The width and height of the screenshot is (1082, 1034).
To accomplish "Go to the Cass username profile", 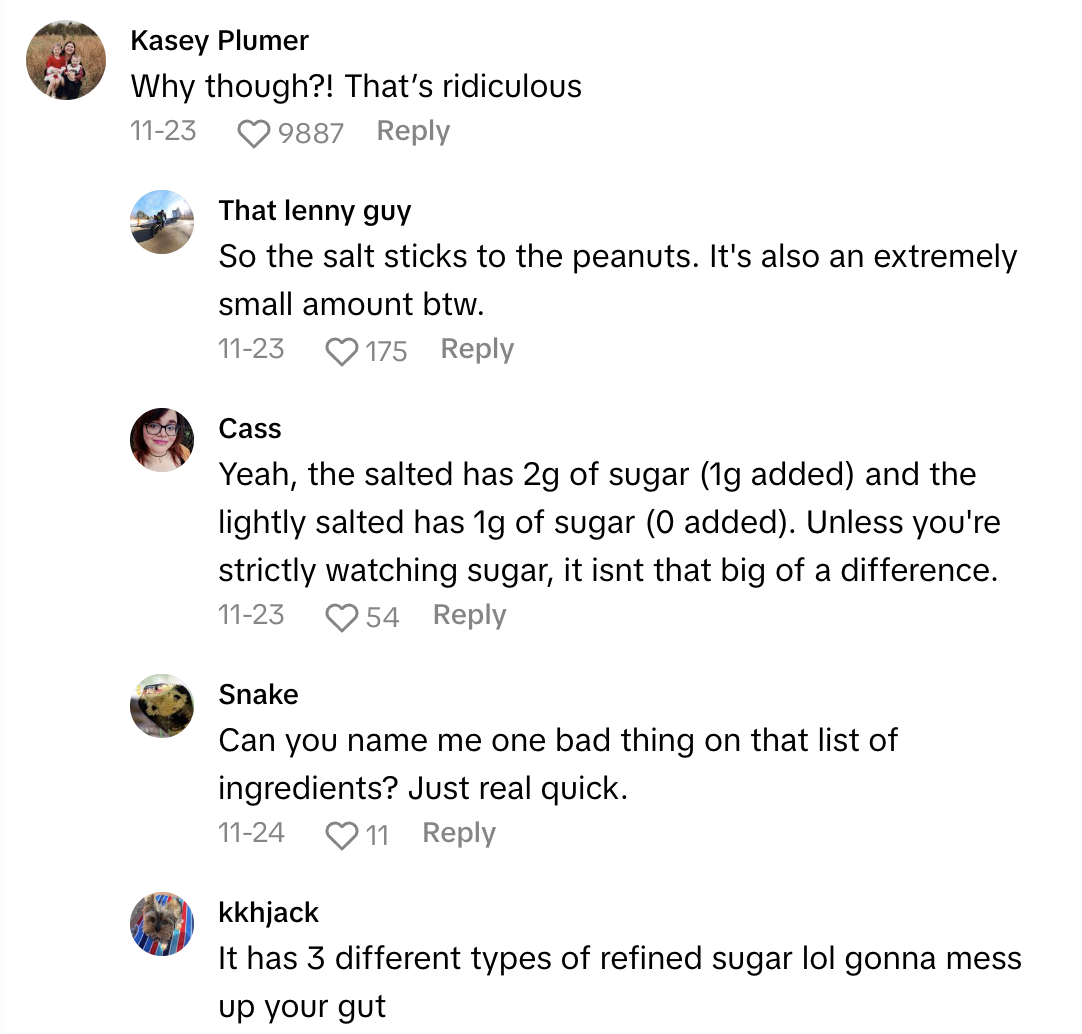I will [x=250, y=429].
